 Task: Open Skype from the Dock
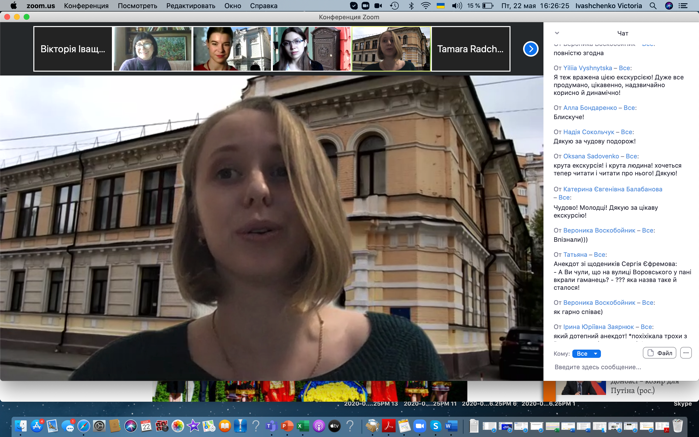(x=436, y=426)
